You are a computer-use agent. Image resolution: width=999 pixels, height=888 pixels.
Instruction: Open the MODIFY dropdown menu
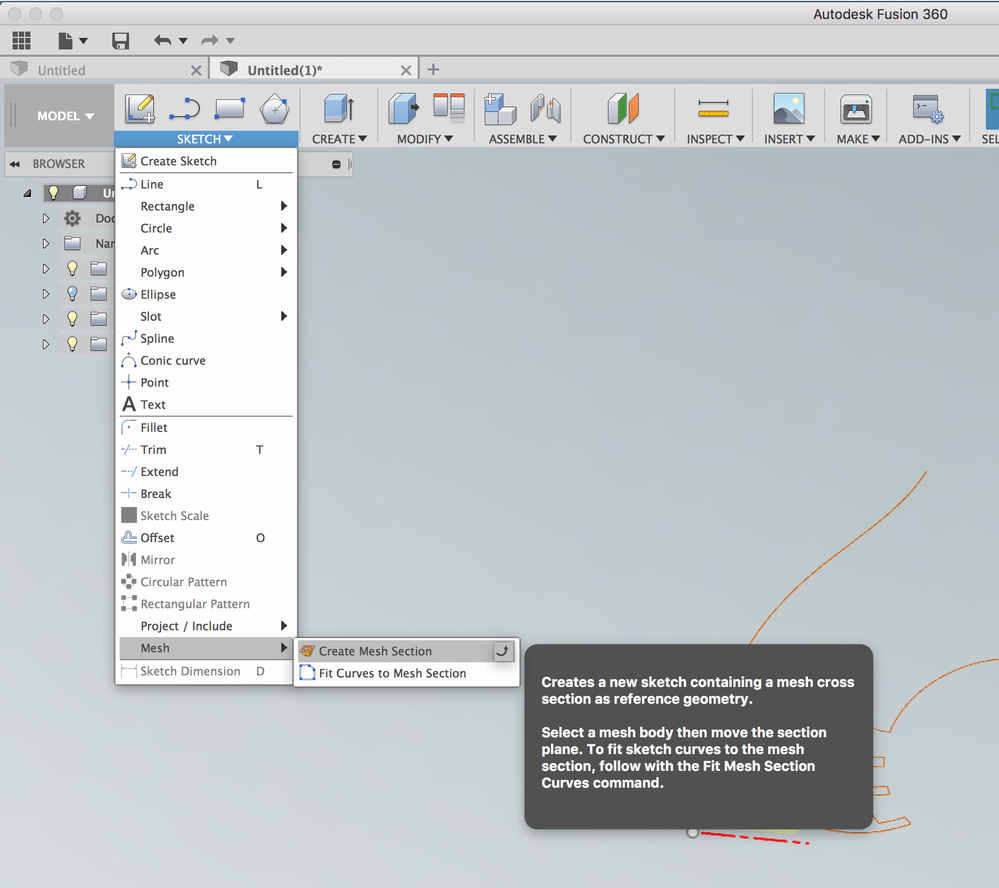(424, 139)
